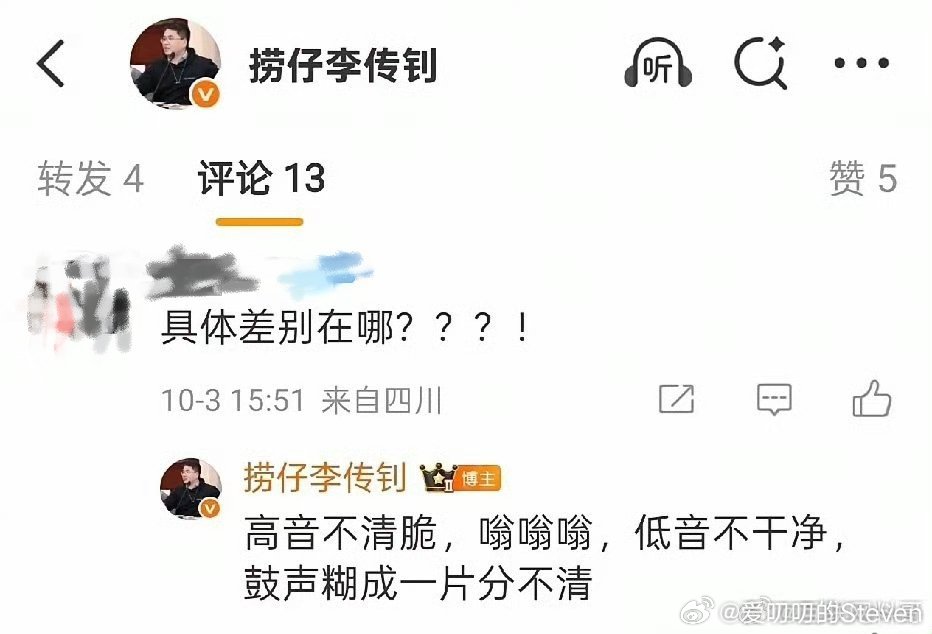
Task: Switch to the 转发 4 tab
Action: coord(90,178)
